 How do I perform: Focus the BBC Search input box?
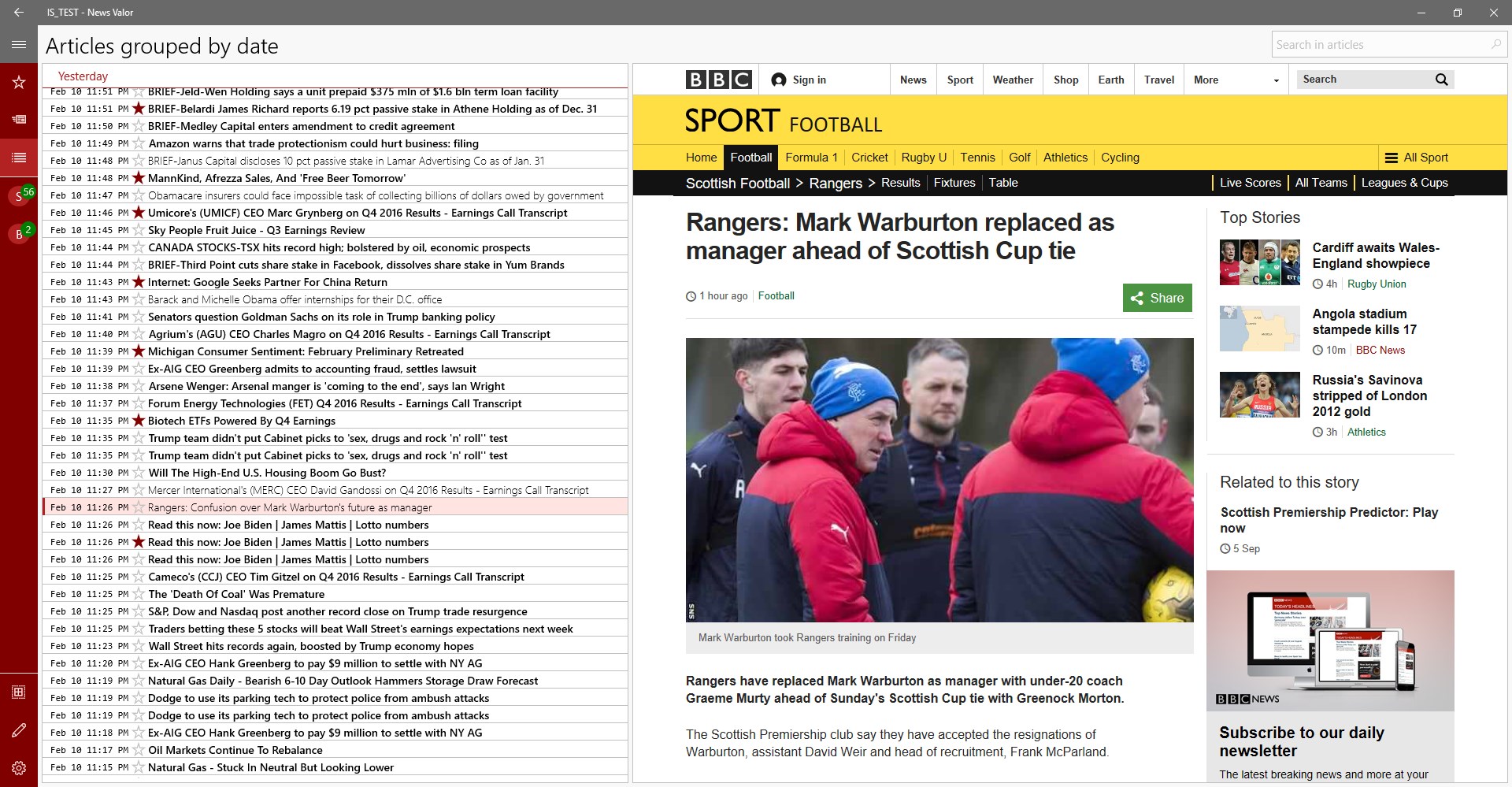pos(1365,80)
